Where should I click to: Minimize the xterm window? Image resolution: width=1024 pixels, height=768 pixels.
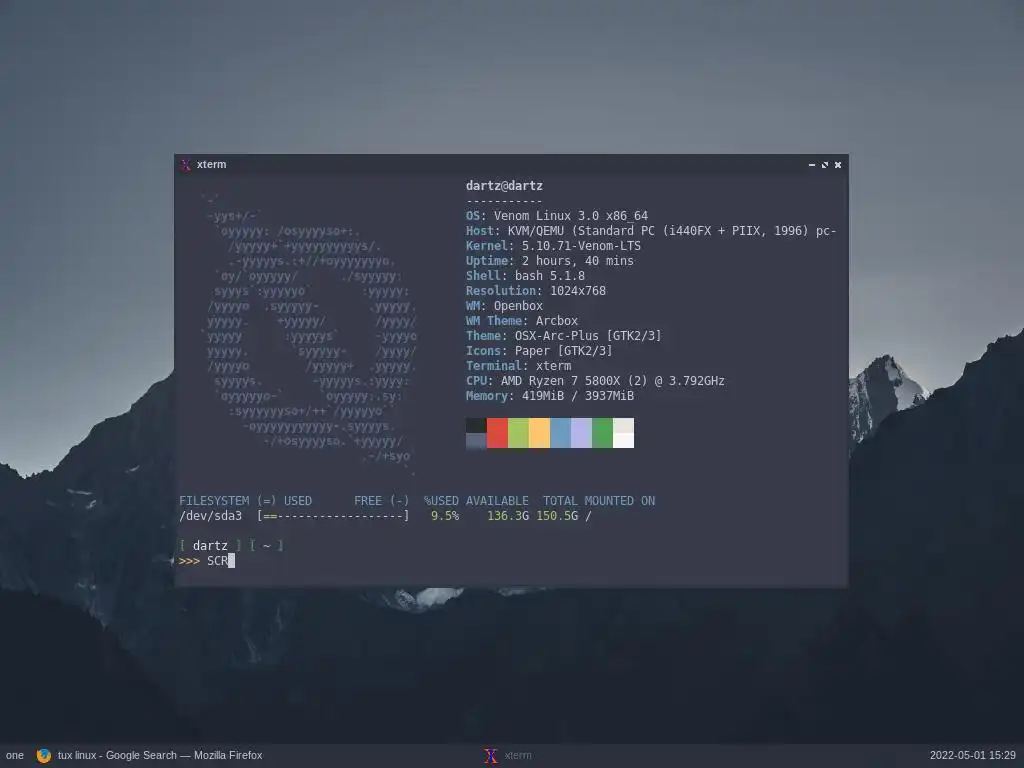pos(812,165)
